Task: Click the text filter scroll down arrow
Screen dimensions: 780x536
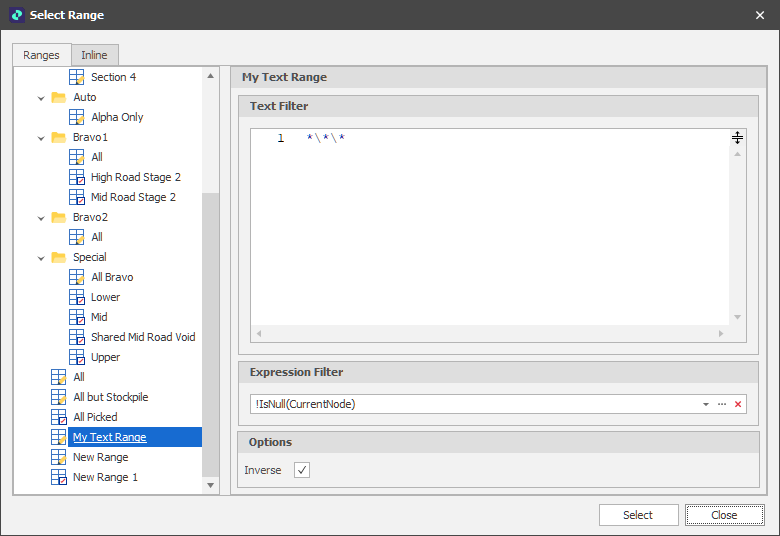Action: (737, 317)
